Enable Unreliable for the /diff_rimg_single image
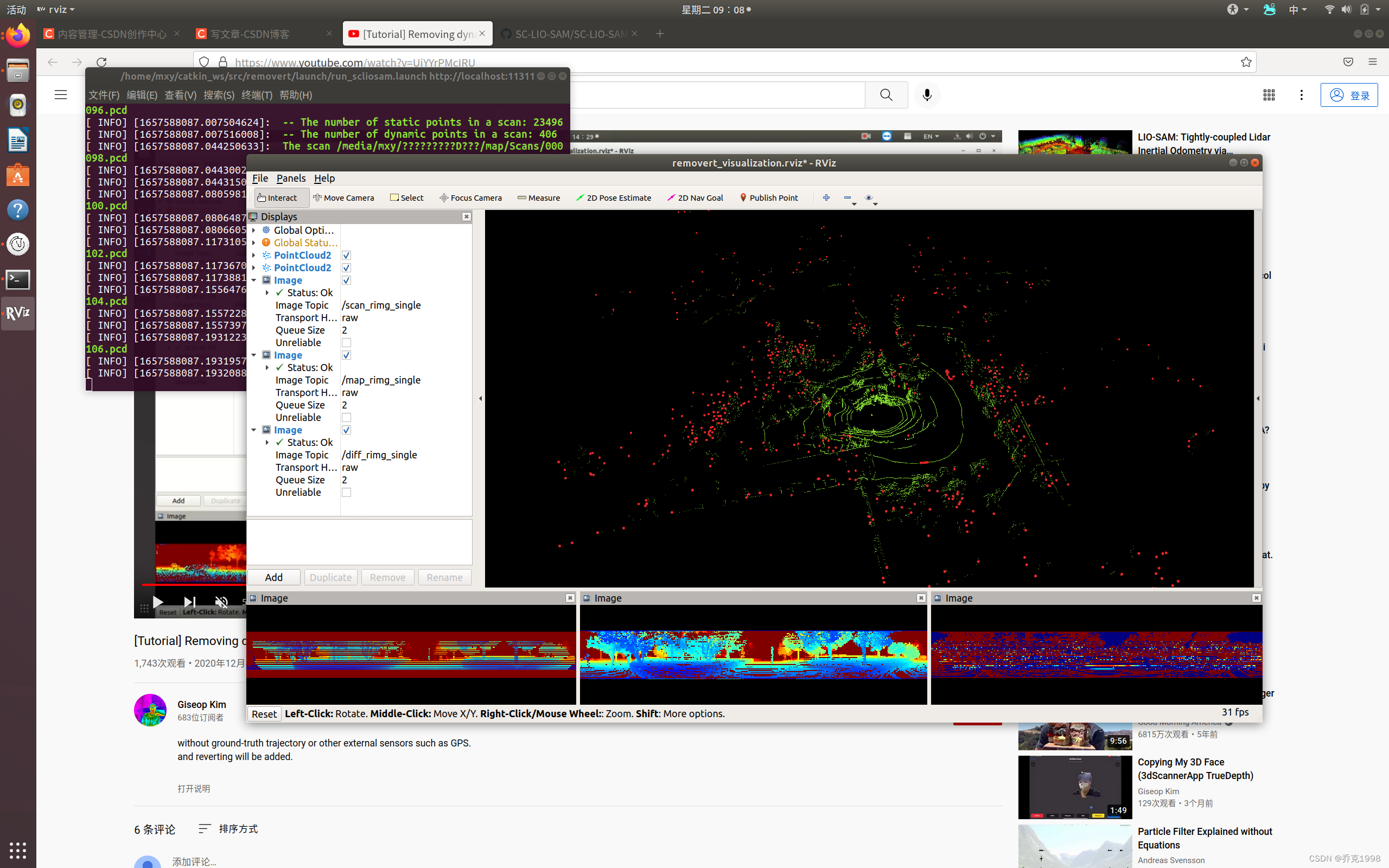This screenshot has height=868, width=1389. pyautogui.click(x=346, y=493)
